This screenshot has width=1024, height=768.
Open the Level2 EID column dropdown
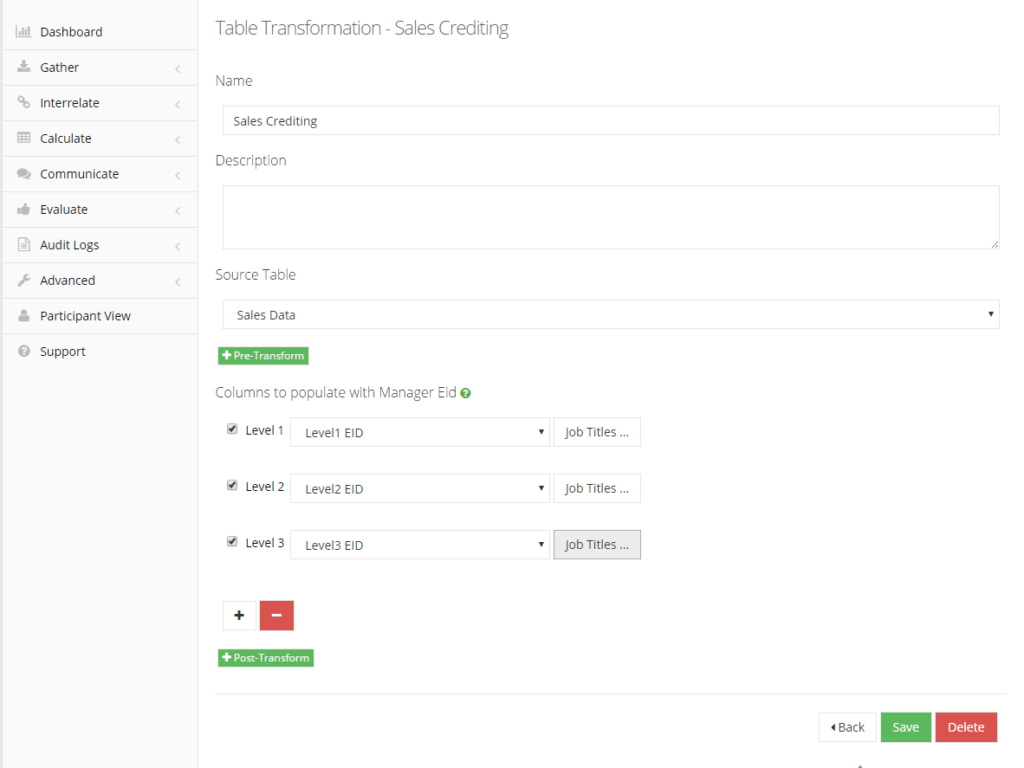[x=420, y=488]
